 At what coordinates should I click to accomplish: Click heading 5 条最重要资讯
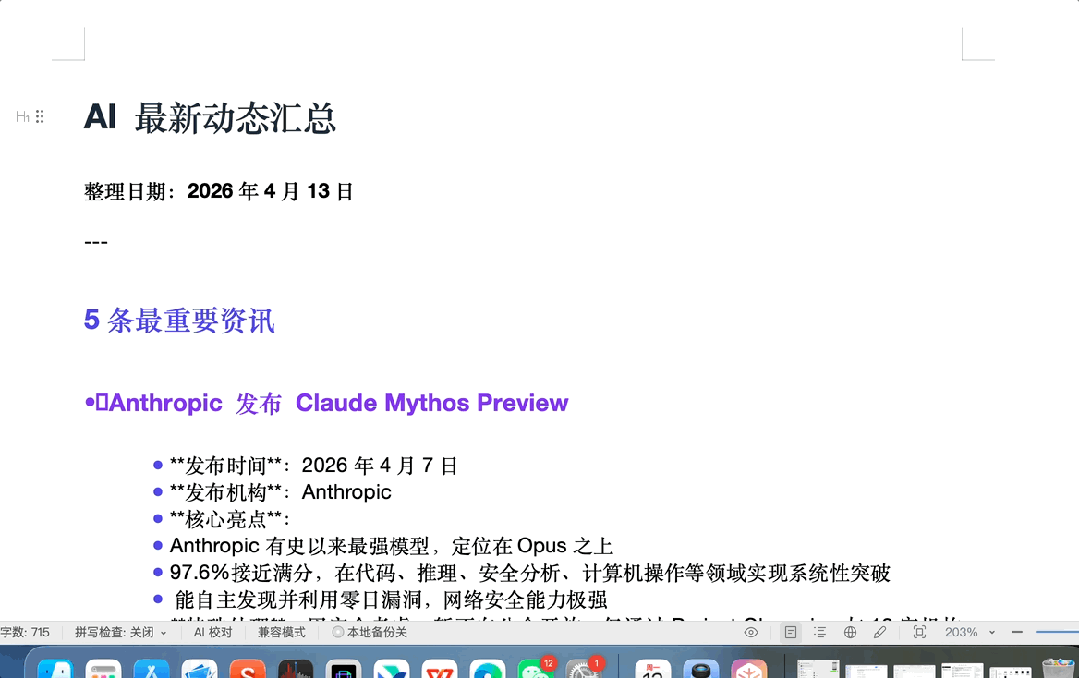[179, 321]
